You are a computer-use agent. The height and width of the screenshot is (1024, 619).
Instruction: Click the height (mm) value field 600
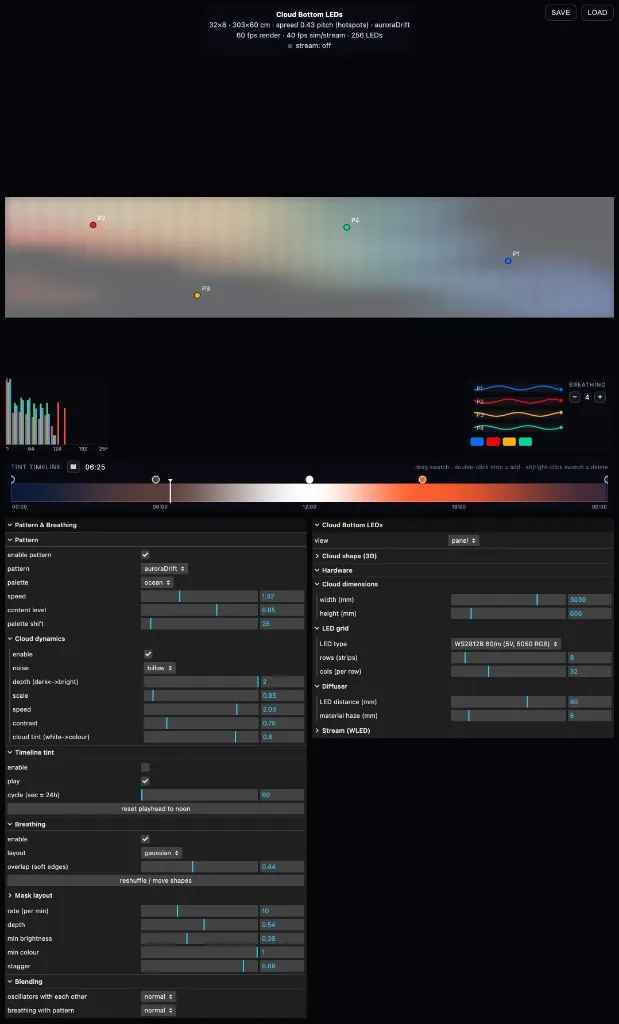tap(589, 613)
